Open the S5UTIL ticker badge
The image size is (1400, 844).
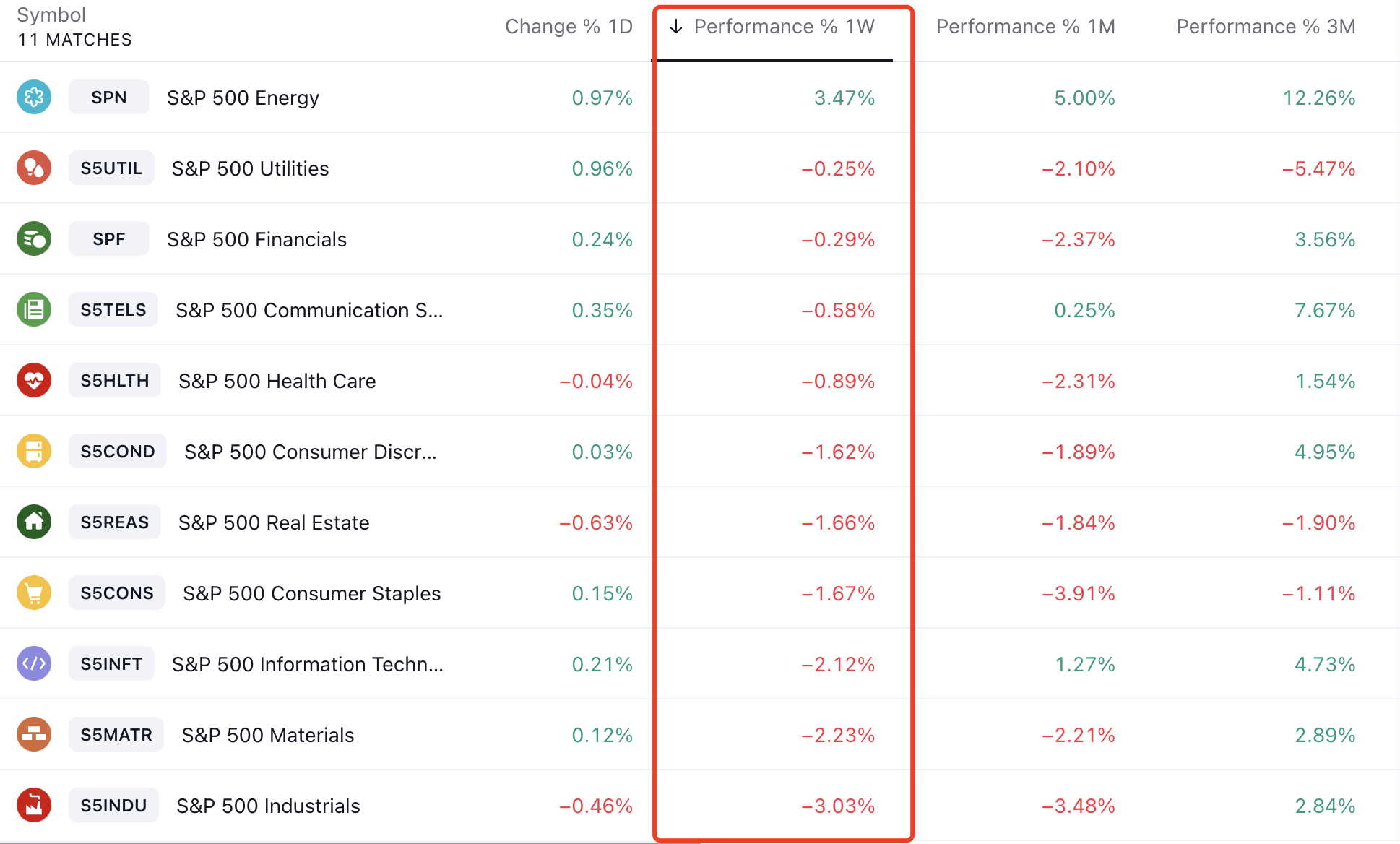pyautogui.click(x=111, y=168)
